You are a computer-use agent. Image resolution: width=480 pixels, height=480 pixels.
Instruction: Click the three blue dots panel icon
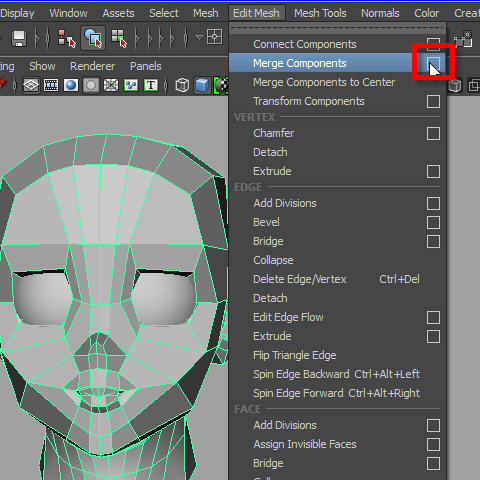(131, 85)
